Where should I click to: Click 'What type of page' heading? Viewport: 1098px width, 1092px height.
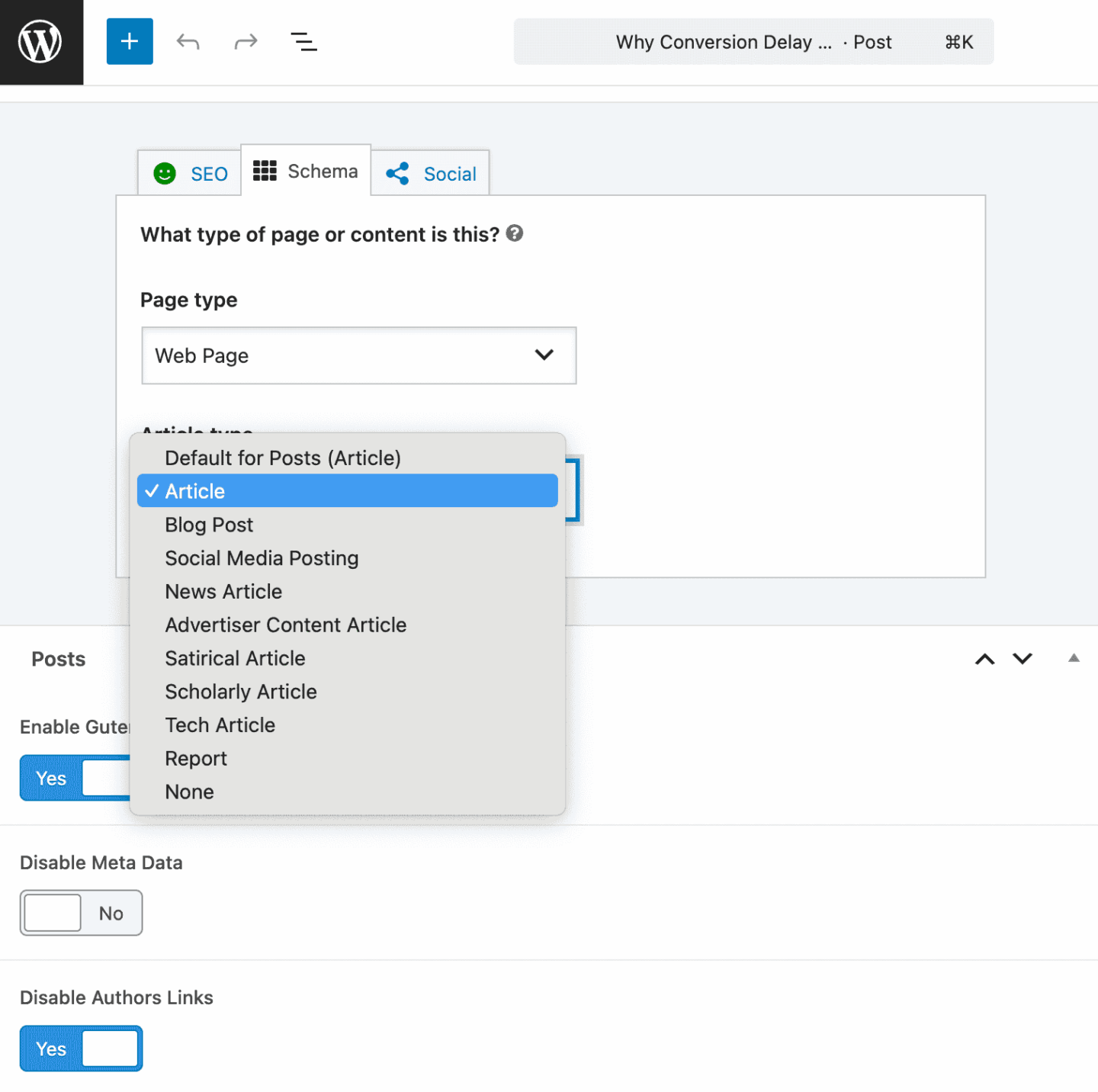pos(319,234)
